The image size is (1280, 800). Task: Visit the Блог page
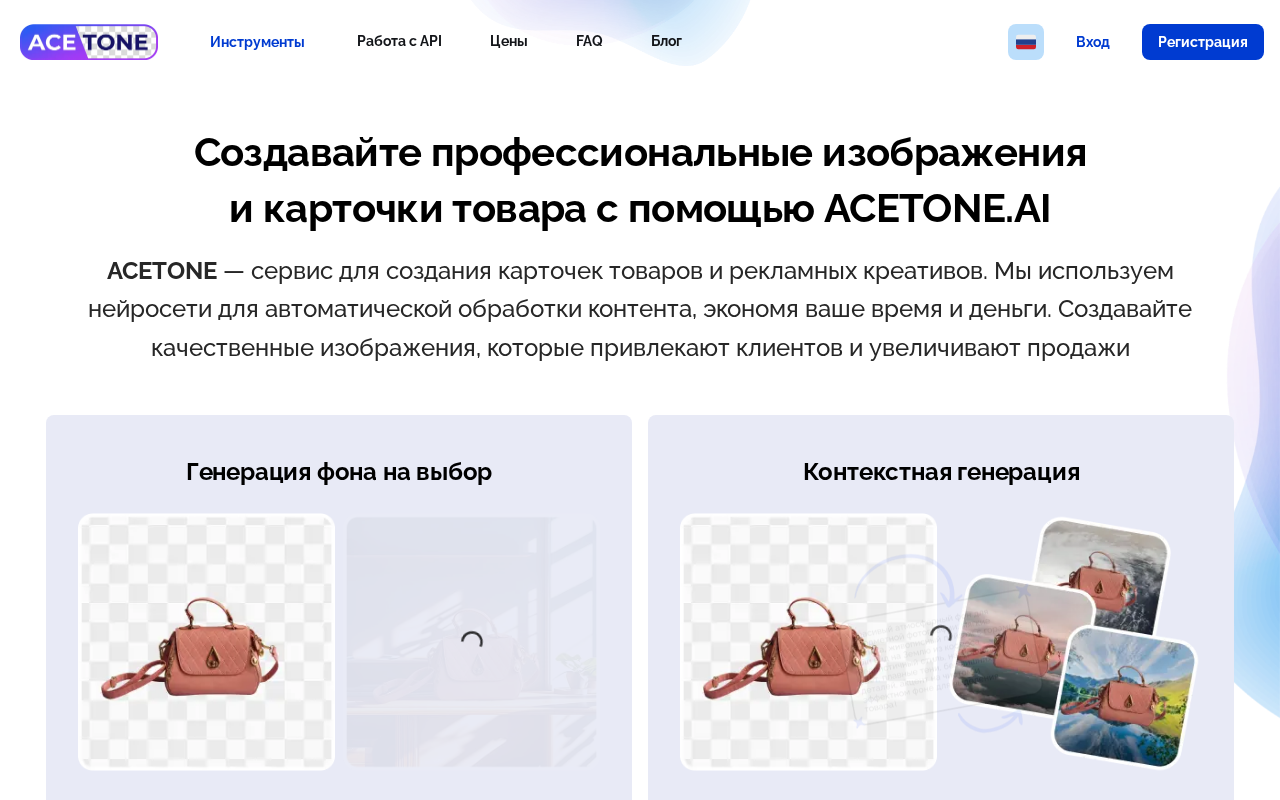click(666, 41)
